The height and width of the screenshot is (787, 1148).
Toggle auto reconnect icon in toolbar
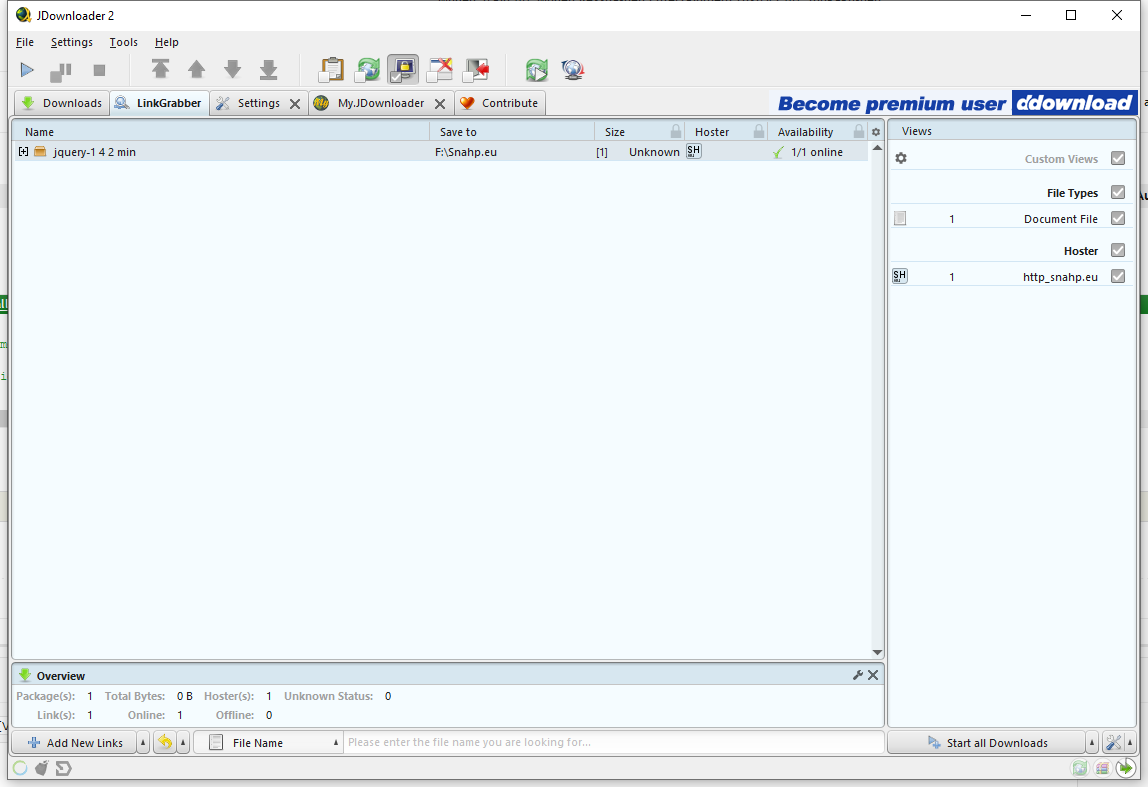coord(368,70)
